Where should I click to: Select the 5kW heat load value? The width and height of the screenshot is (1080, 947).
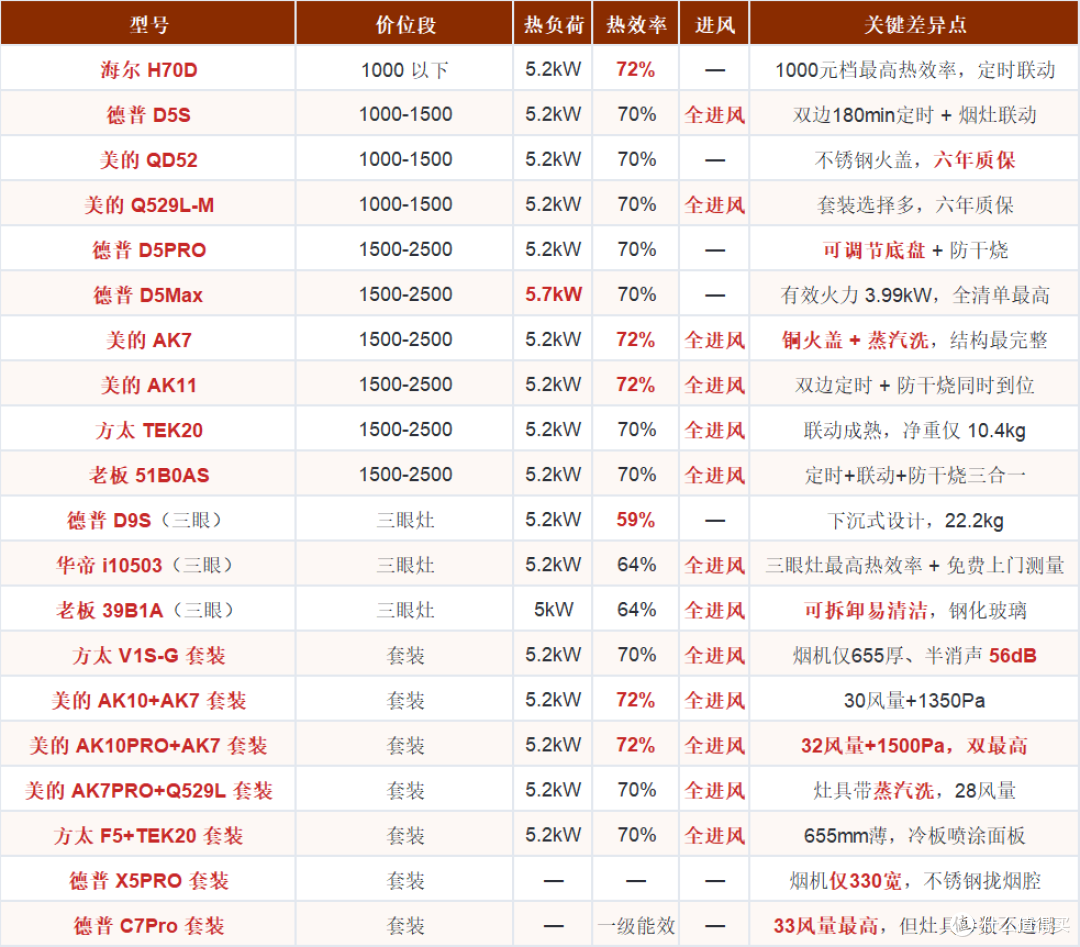[x=553, y=610]
